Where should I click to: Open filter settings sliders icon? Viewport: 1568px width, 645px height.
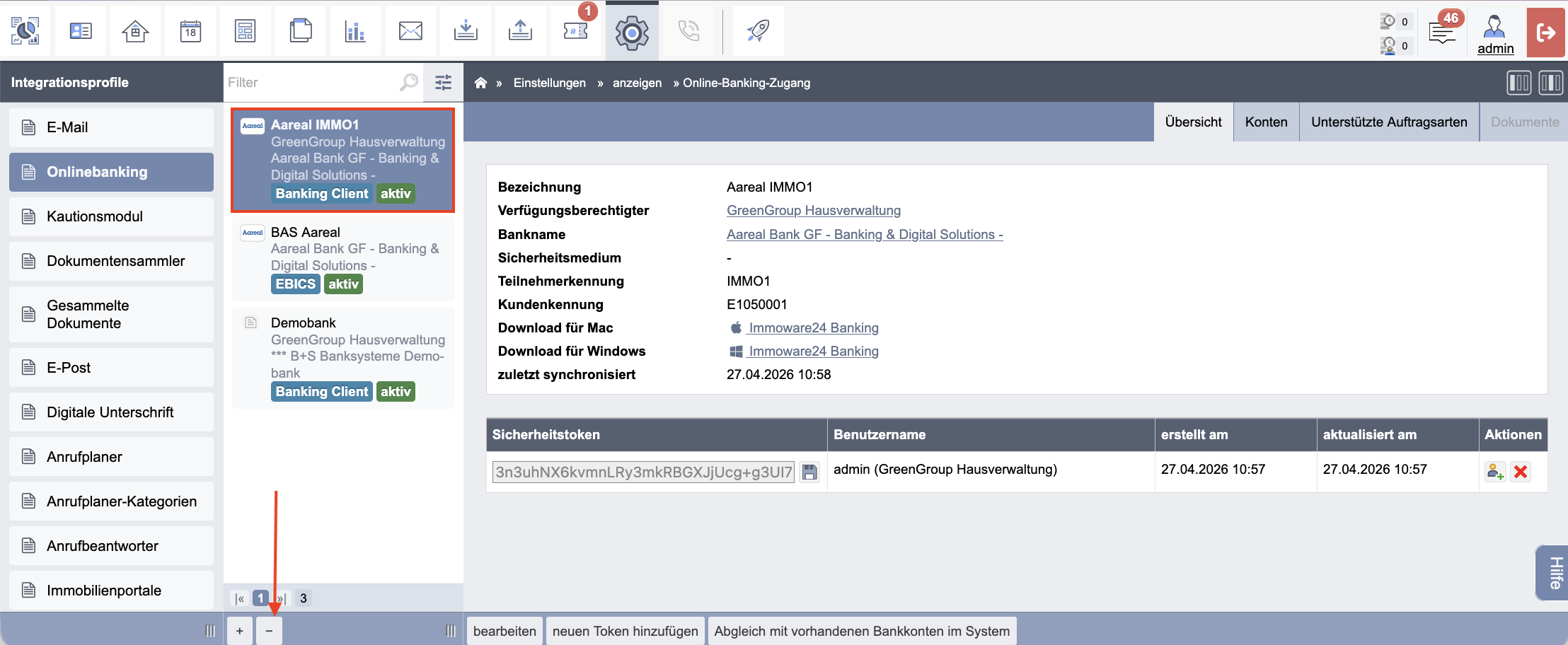[x=444, y=83]
